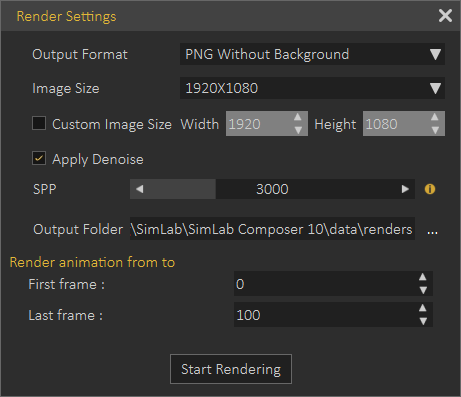The image size is (461, 397).
Task: Click the Output Folder path field
Action: 272,229
